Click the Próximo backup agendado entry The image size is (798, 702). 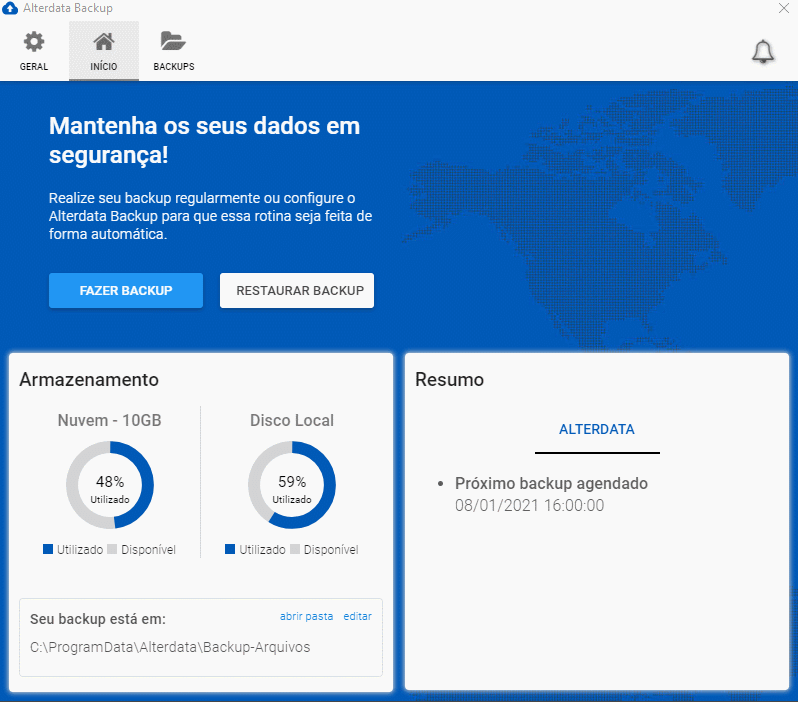(551, 483)
